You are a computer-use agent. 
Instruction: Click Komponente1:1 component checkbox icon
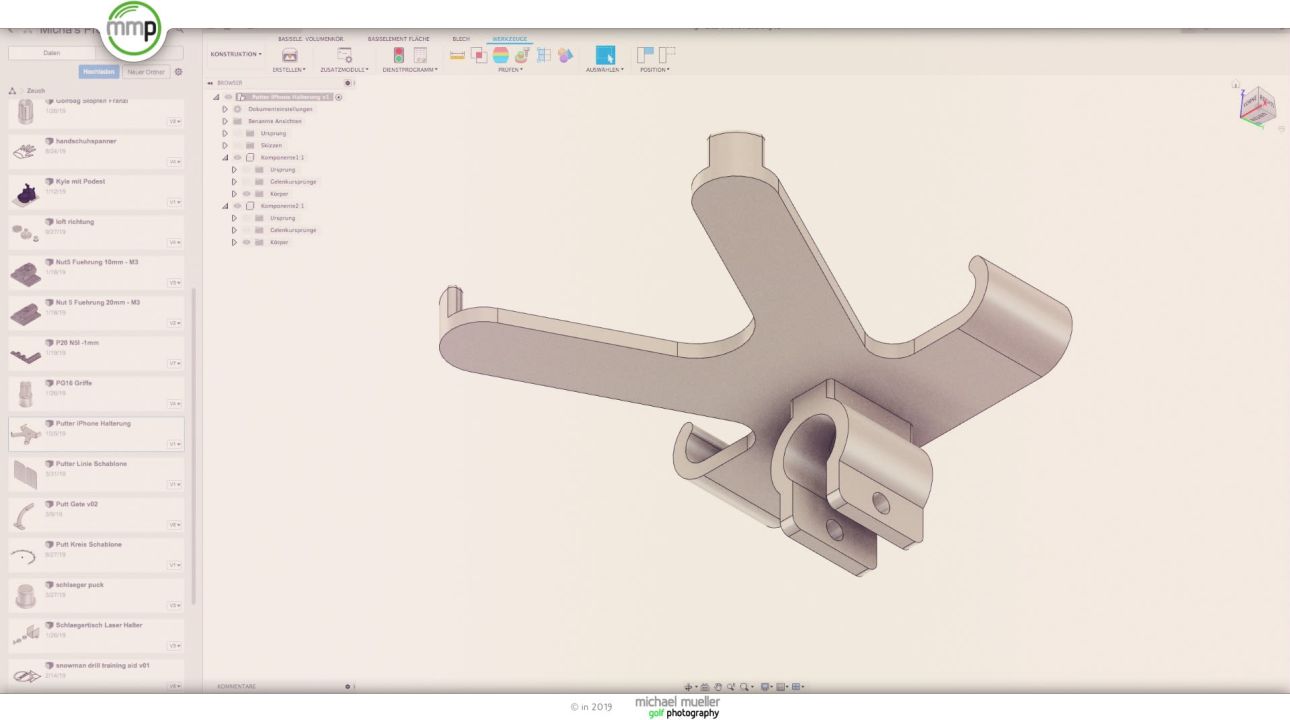coord(250,157)
